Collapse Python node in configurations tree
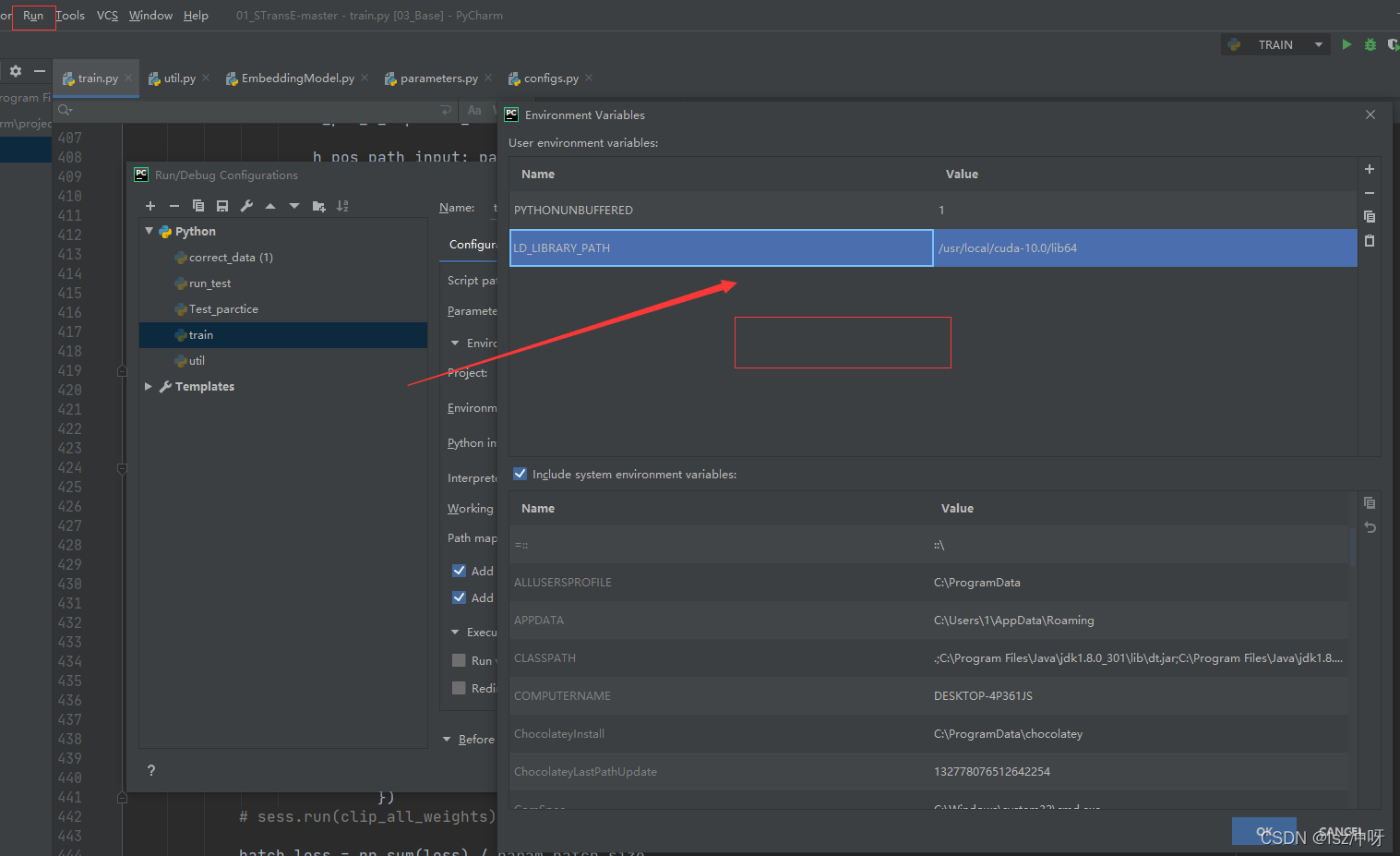Image resolution: width=1400 pixels, height=856 pixels. point(150,231)
